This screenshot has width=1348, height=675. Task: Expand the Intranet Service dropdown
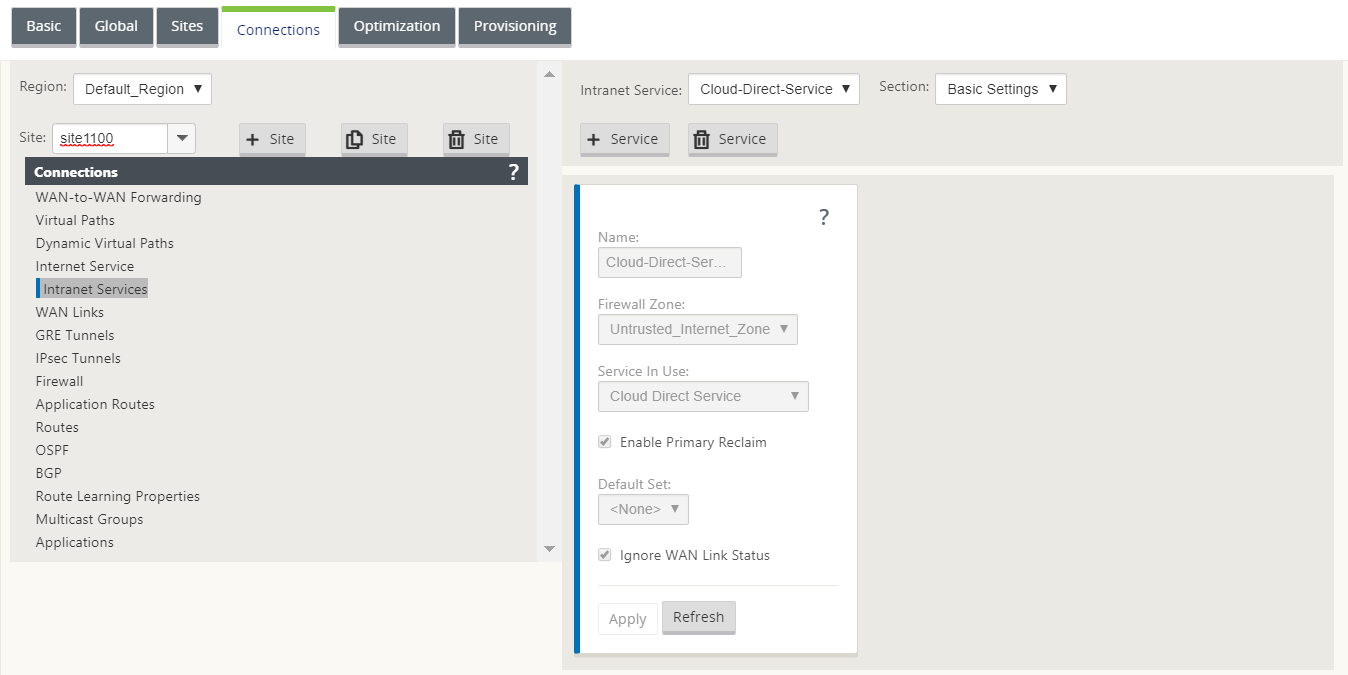[774, 89]
